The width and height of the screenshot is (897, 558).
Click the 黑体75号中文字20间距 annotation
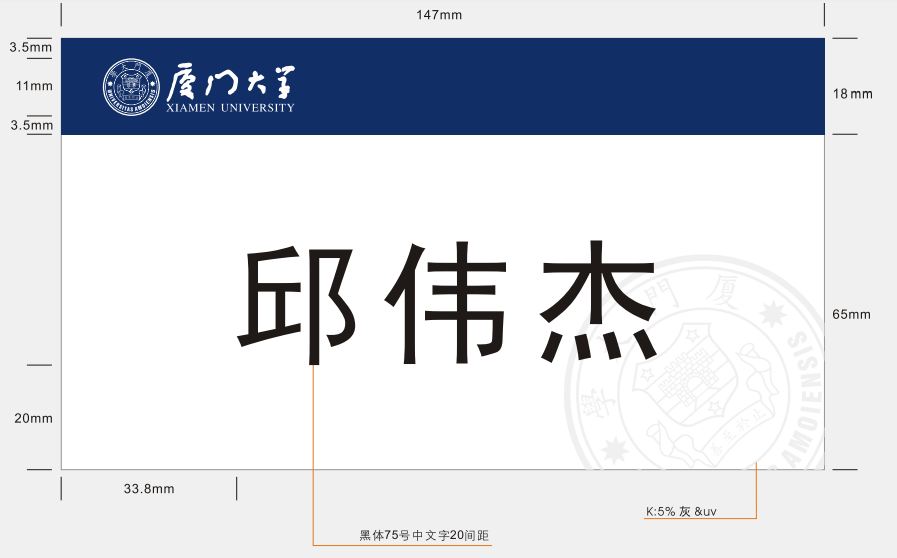424,536
